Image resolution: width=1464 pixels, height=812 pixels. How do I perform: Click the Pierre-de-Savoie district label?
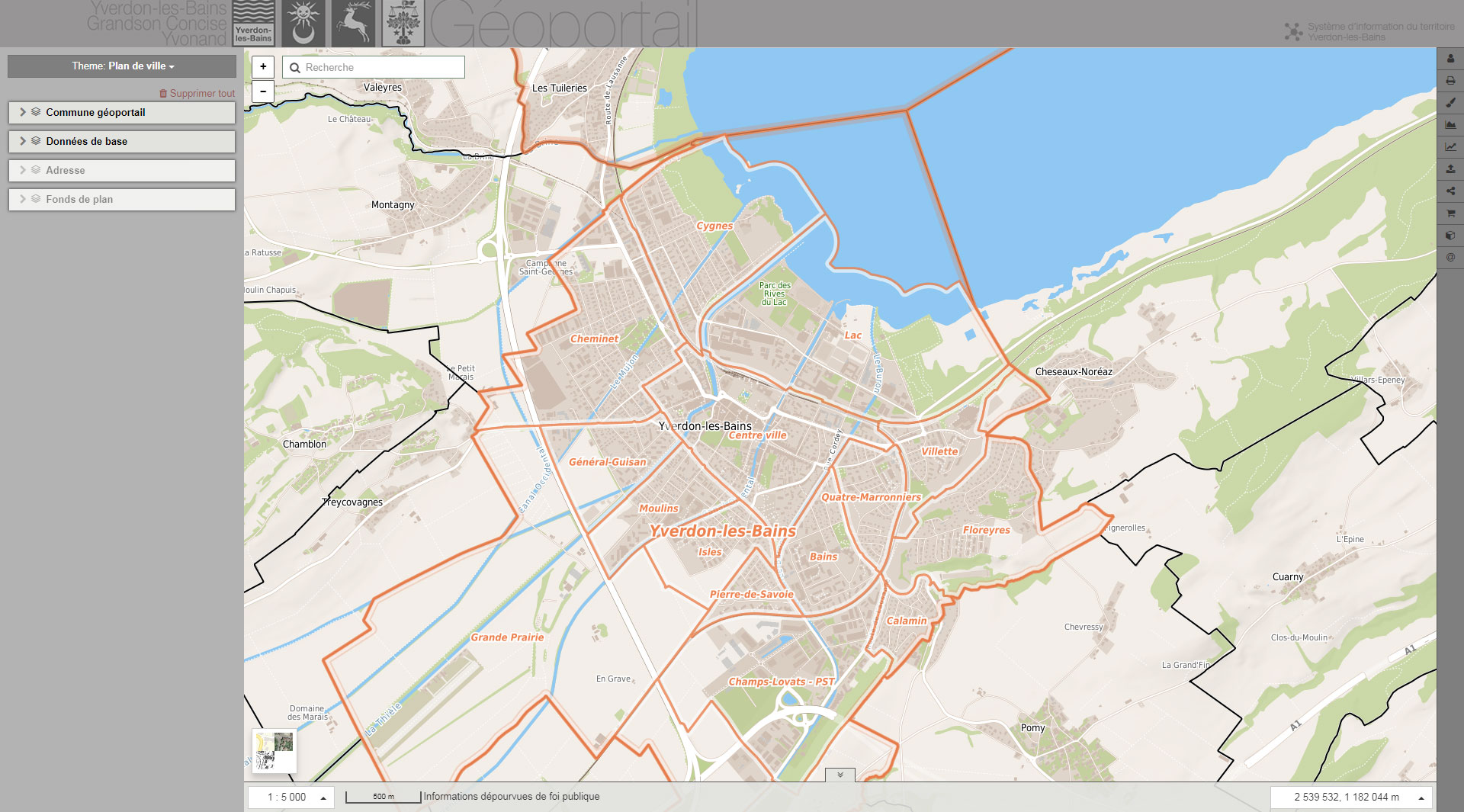tap(752, 595)
